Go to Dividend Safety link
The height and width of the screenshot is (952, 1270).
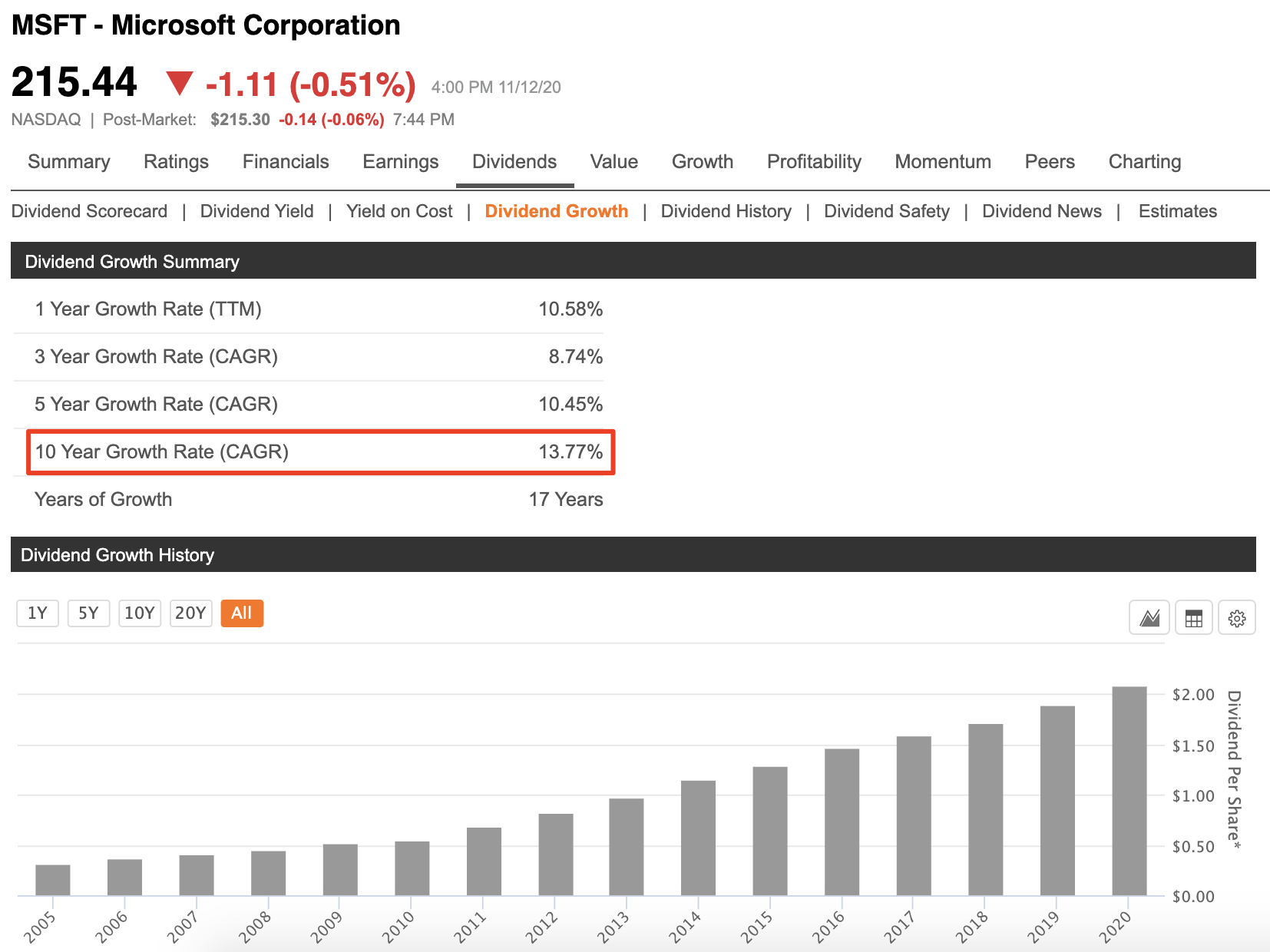point(887,211)
